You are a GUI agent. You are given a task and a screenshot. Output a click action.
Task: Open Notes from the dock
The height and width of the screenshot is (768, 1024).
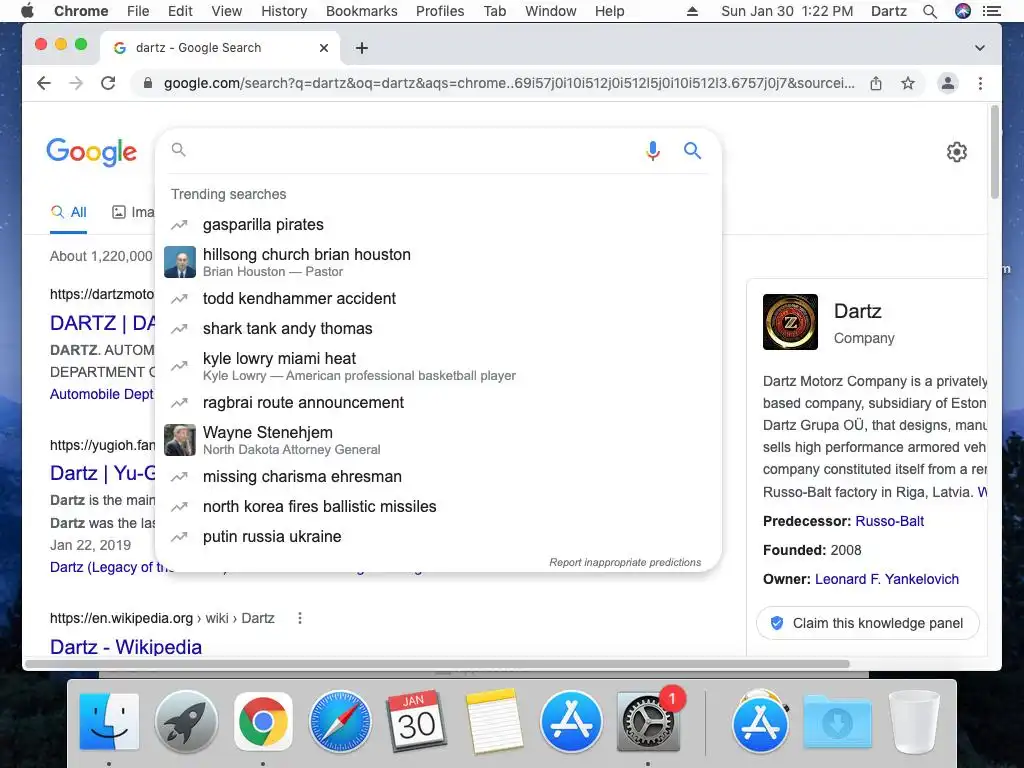[494, 721]
